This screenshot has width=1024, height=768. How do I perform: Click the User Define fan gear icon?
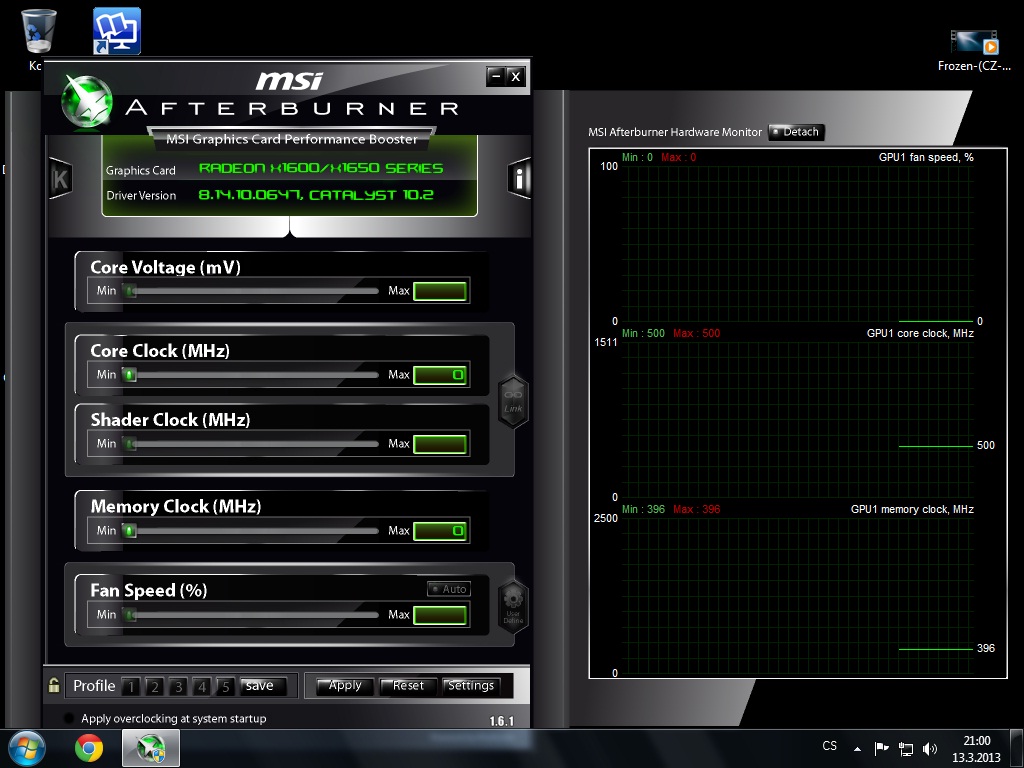(x=513, y=606)
